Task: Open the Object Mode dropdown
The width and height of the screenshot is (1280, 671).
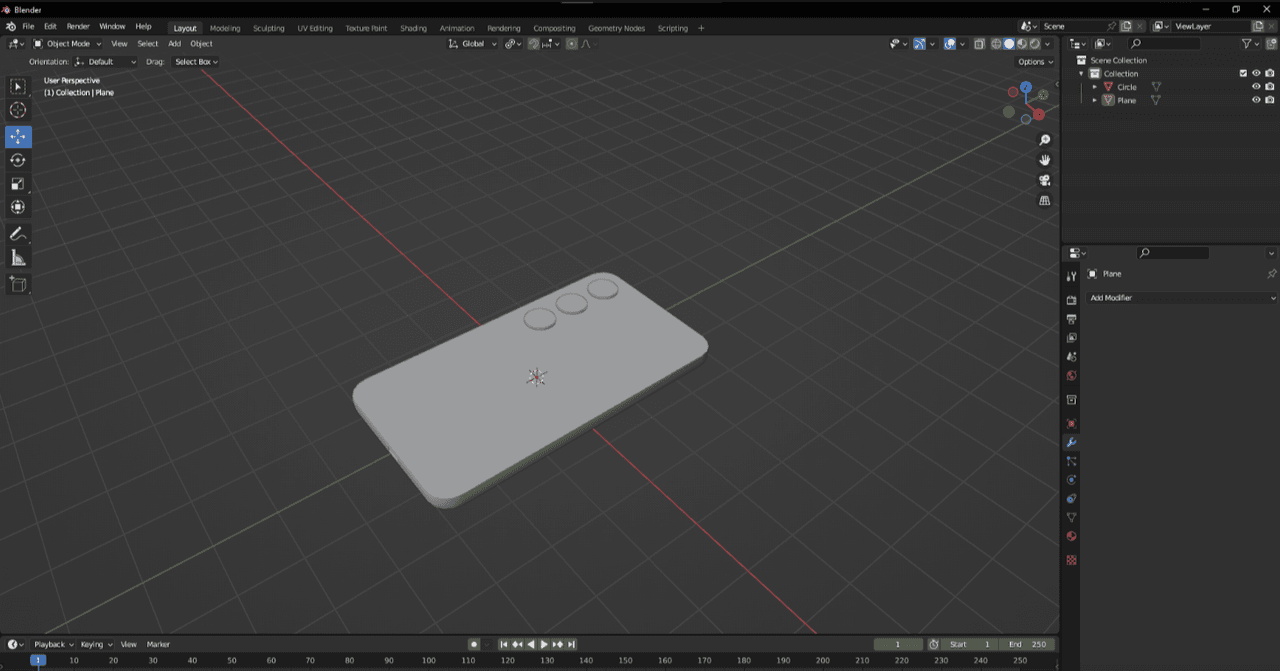Action: (68, 44)
